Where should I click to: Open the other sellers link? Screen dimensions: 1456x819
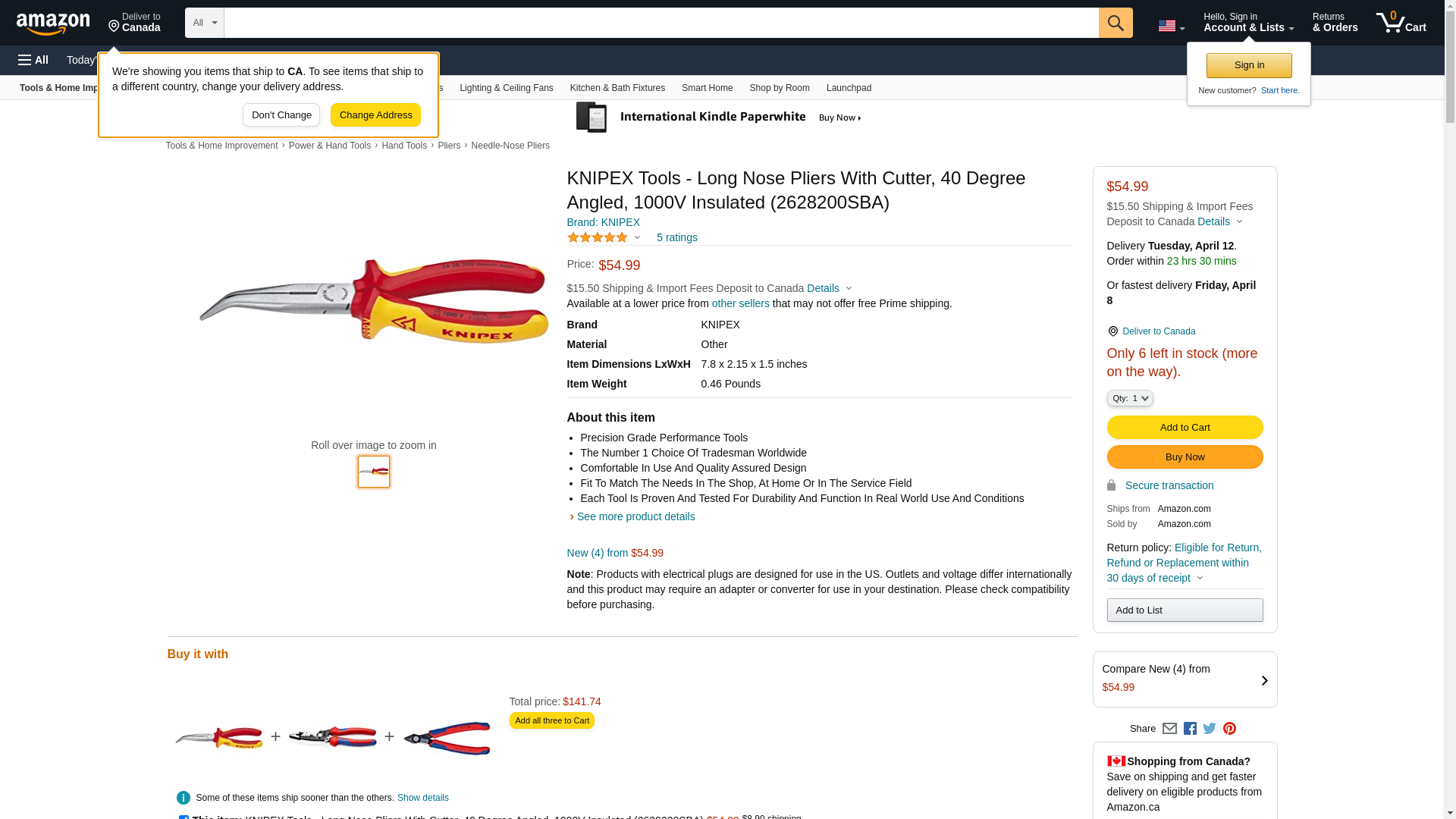pos(740,303)
